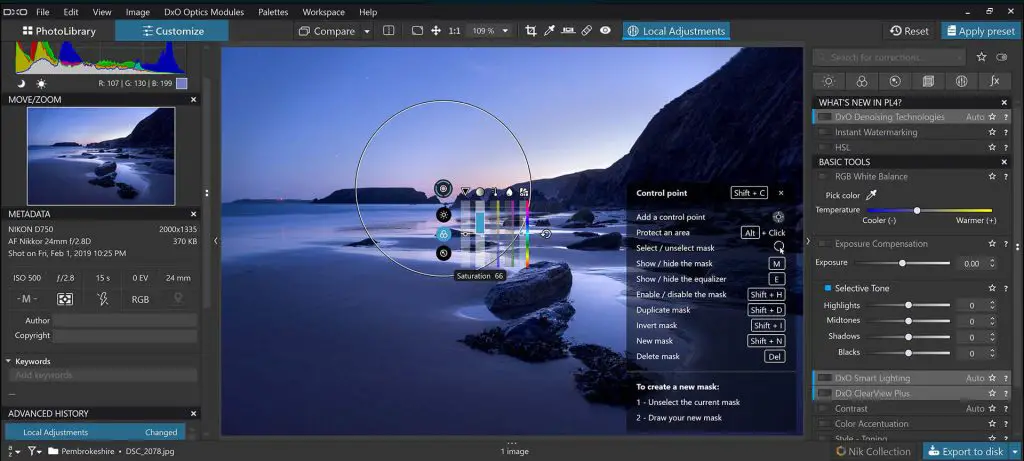
Task: Show the Detail corrections palette icon
Action: pos(895,81)
